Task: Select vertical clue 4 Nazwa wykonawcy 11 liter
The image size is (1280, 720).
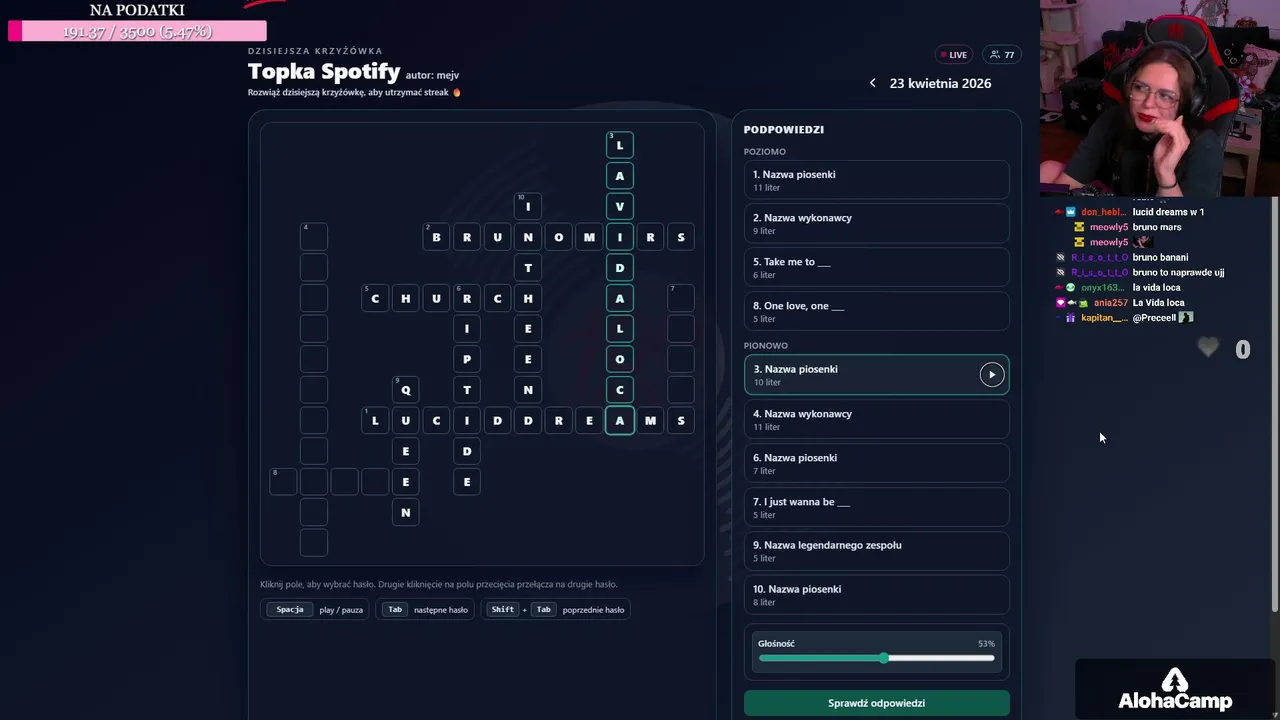Action: tap(876, 419)
